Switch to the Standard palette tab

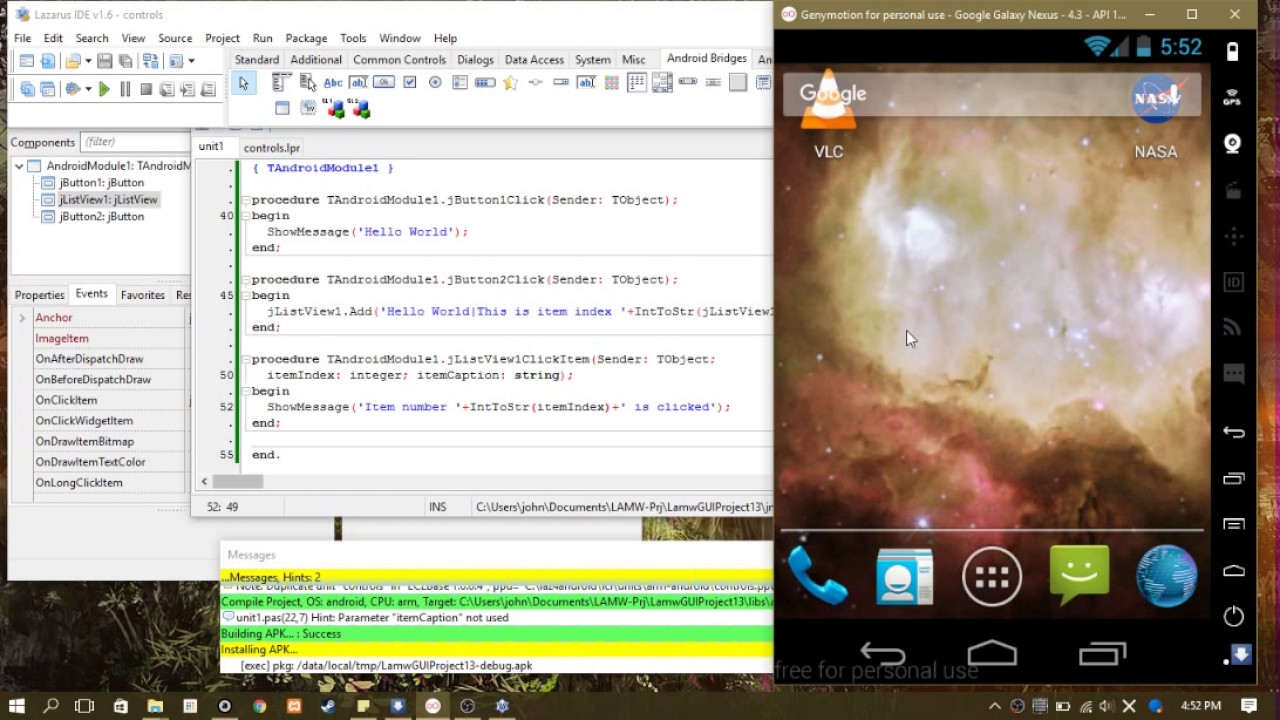(257, 60)
